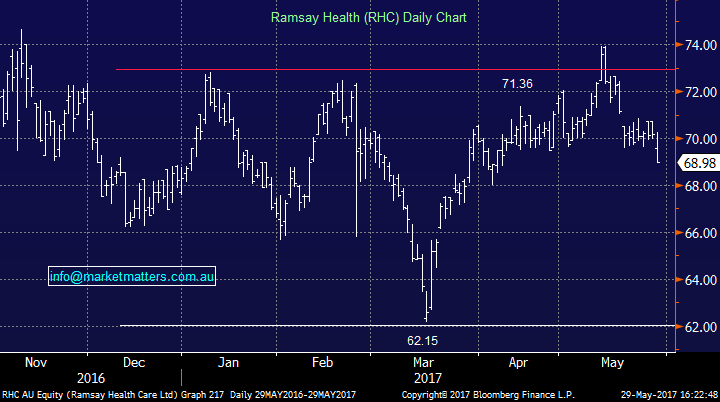Click the 'RHC AU Equity (Ramsay Health Care Ltd)' footer text
Screen dimensions: 720x402
point(90,395)
